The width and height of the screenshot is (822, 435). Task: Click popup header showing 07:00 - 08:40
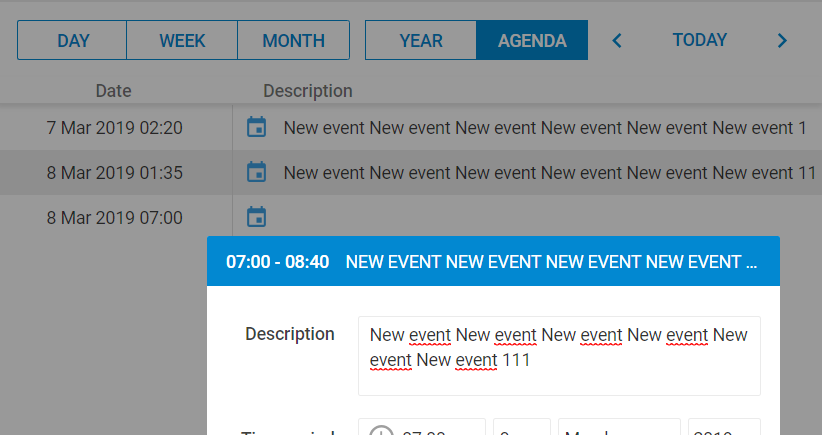point(493,261)
